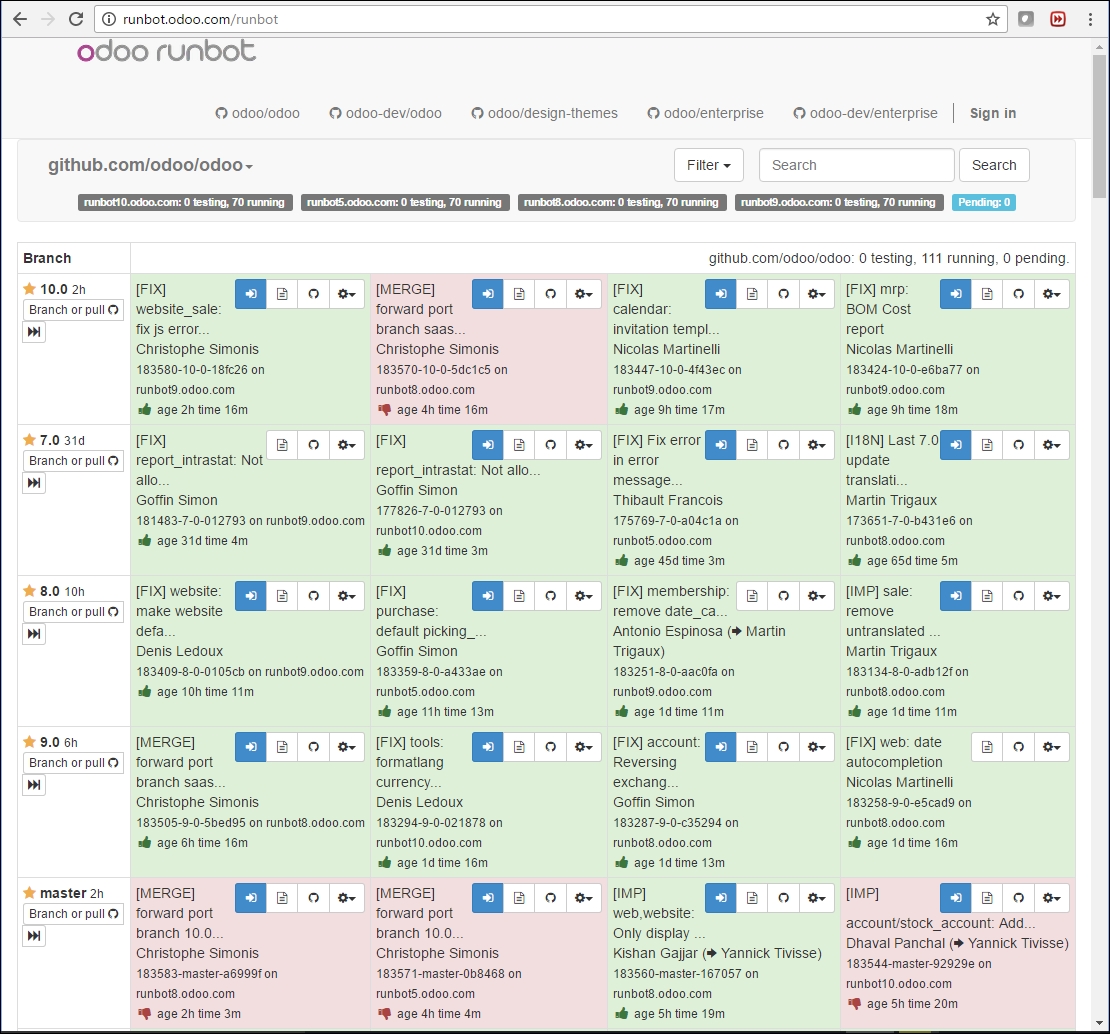The image size is (1110, 1034).
Task: Click the odoo runbot logo
Action: click(x=166, y=51)
